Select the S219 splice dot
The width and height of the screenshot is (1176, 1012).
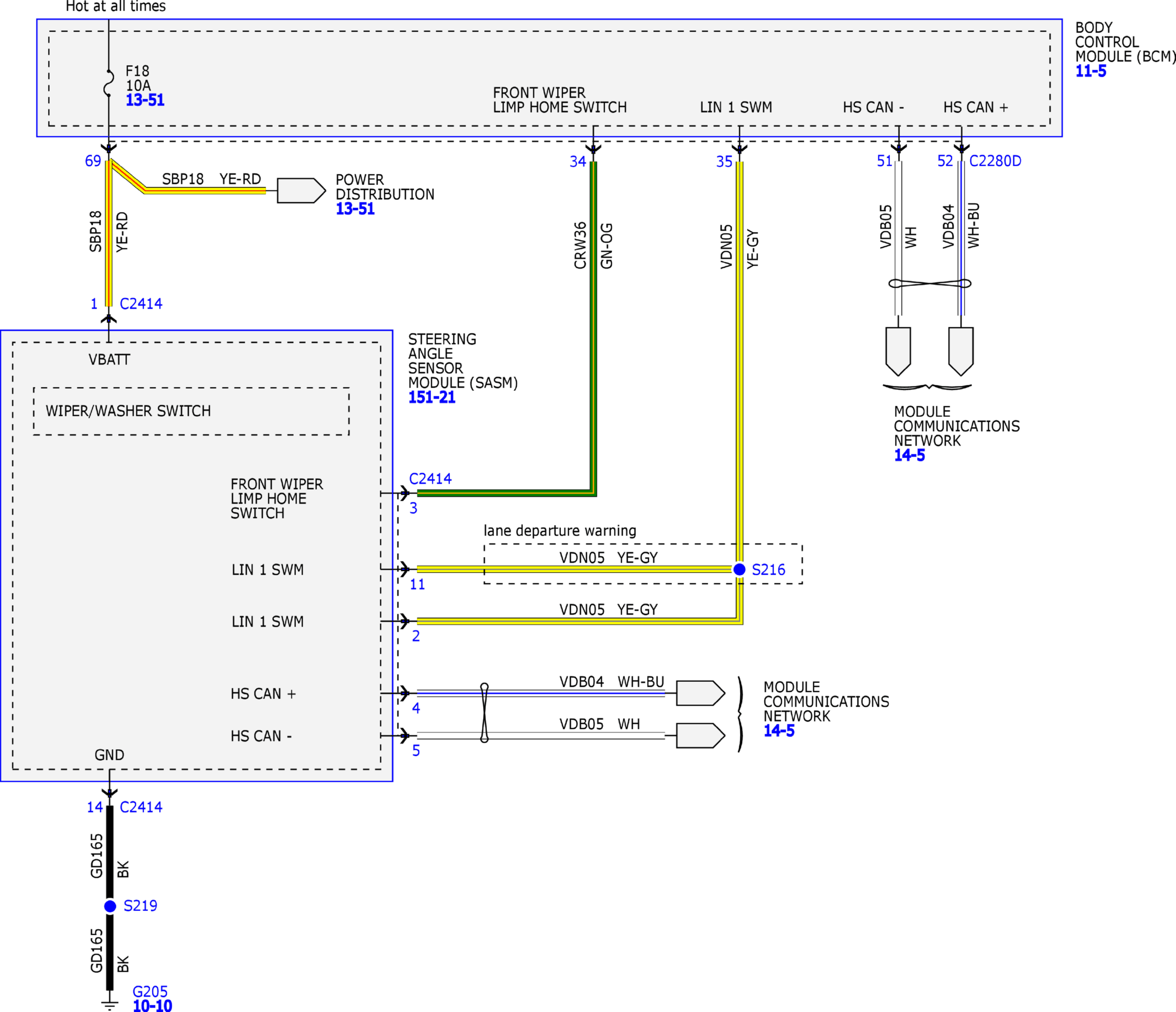click(x=110, y=907)
